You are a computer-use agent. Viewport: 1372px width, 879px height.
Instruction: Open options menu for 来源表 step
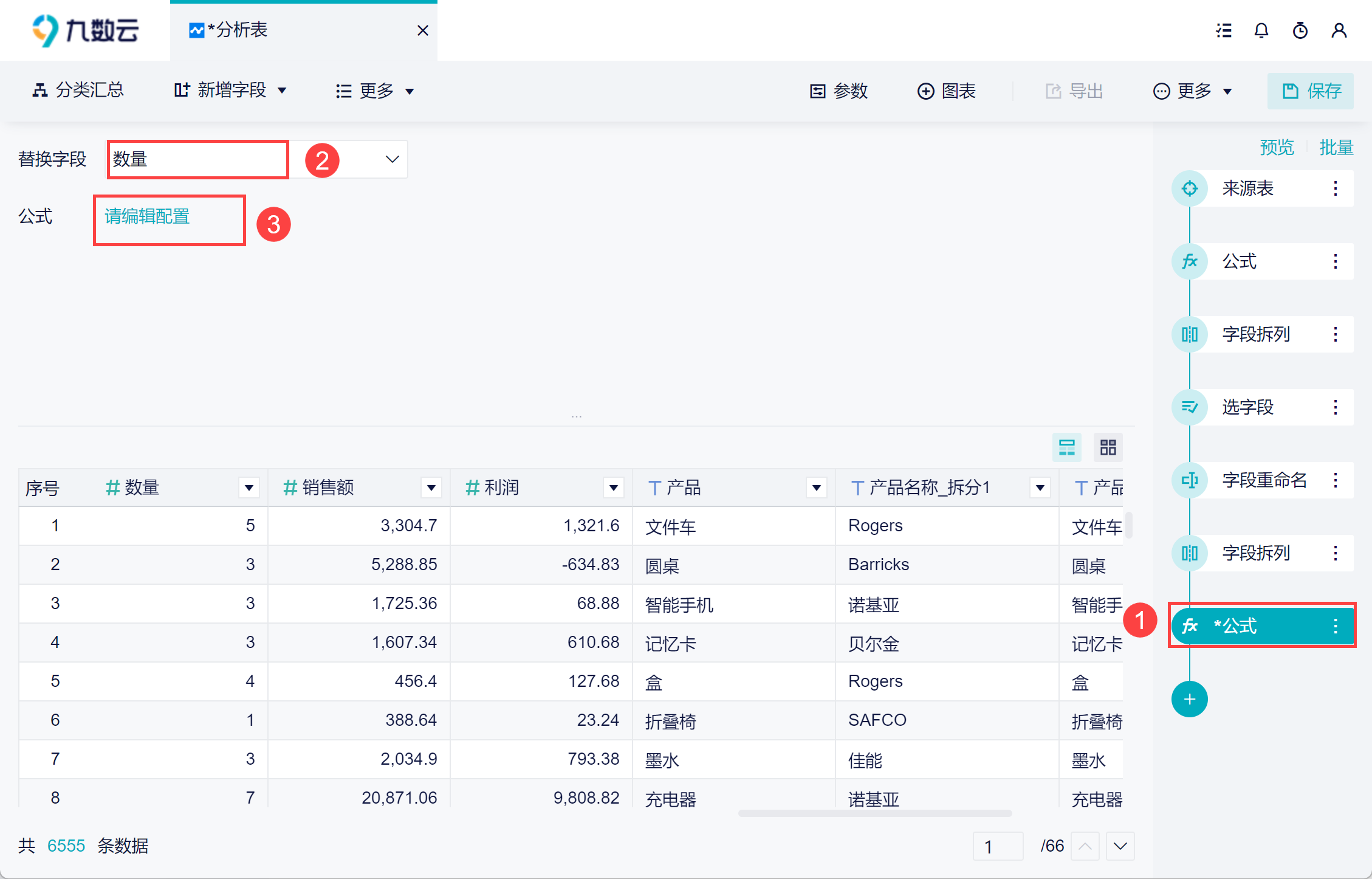pos(1336,188)
